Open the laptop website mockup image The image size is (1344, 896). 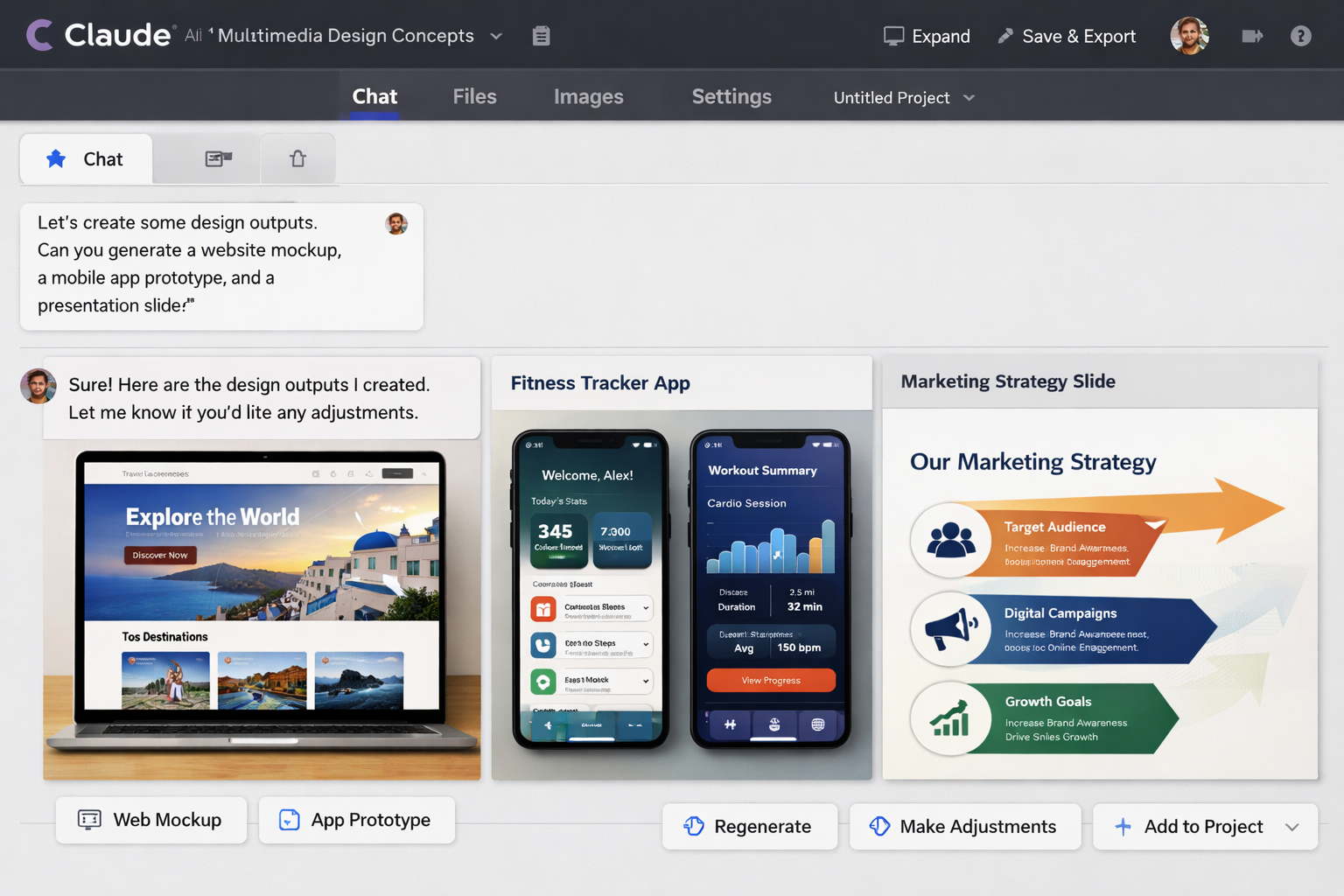[262, 609]
